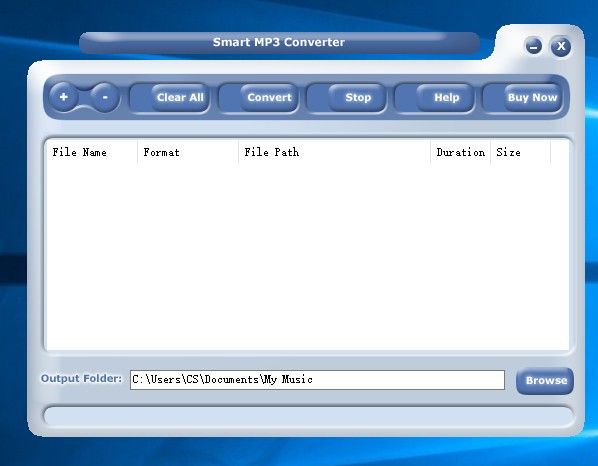Add a file with the plus button
Screen dimensions: 598x466
click(x=64, y=97)
